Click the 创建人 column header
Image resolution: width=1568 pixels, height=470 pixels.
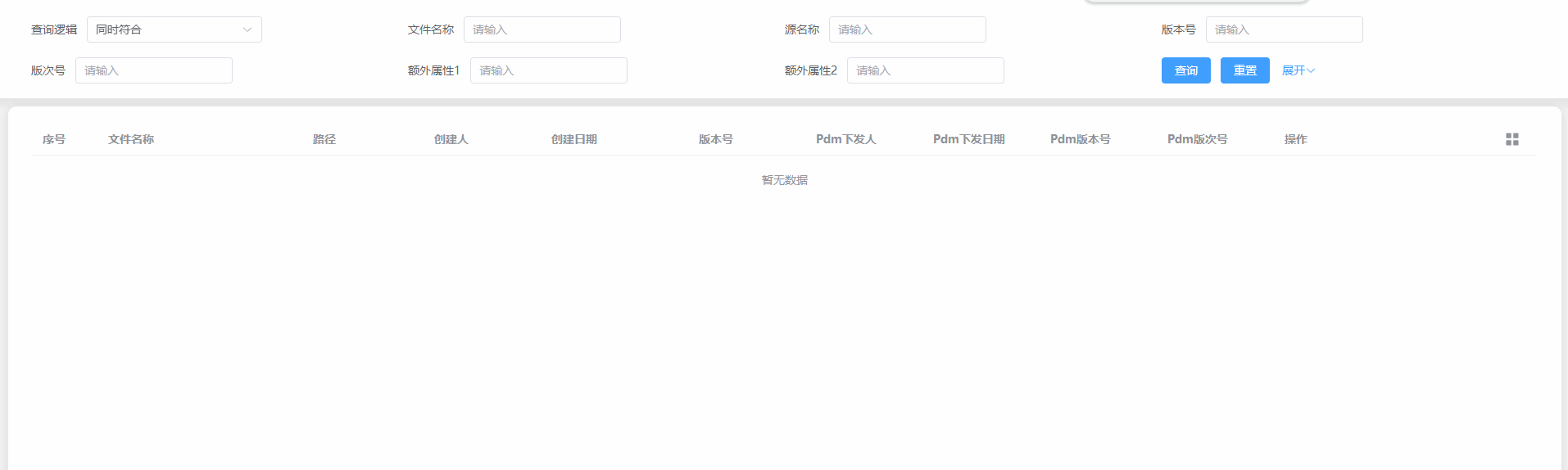[x=451, y=139]
